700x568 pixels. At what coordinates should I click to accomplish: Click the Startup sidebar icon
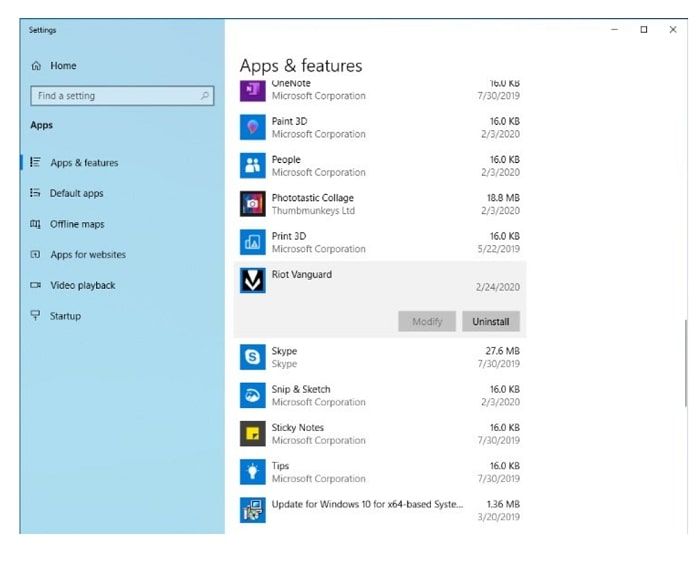35,315
